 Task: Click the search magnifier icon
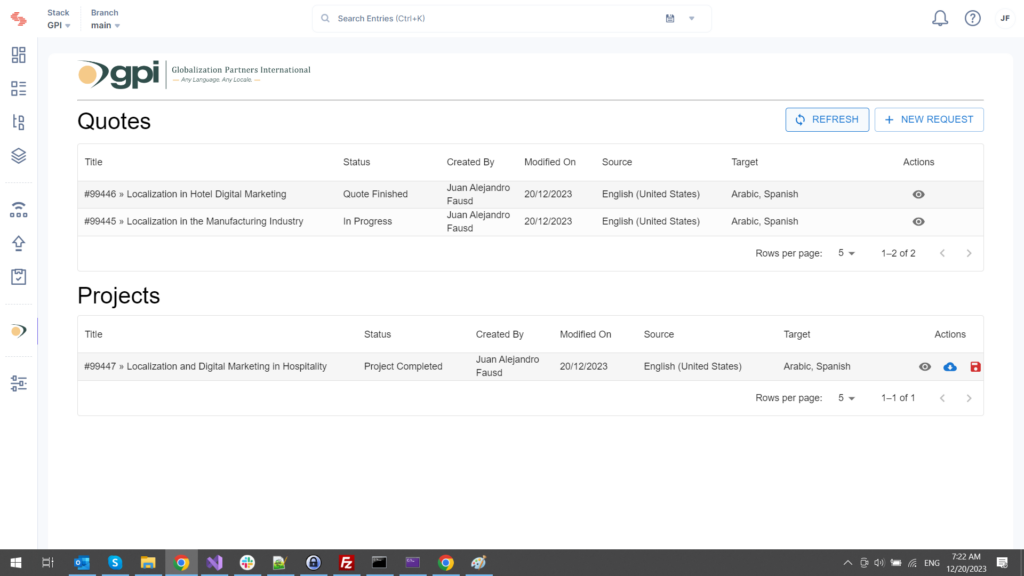325,18
